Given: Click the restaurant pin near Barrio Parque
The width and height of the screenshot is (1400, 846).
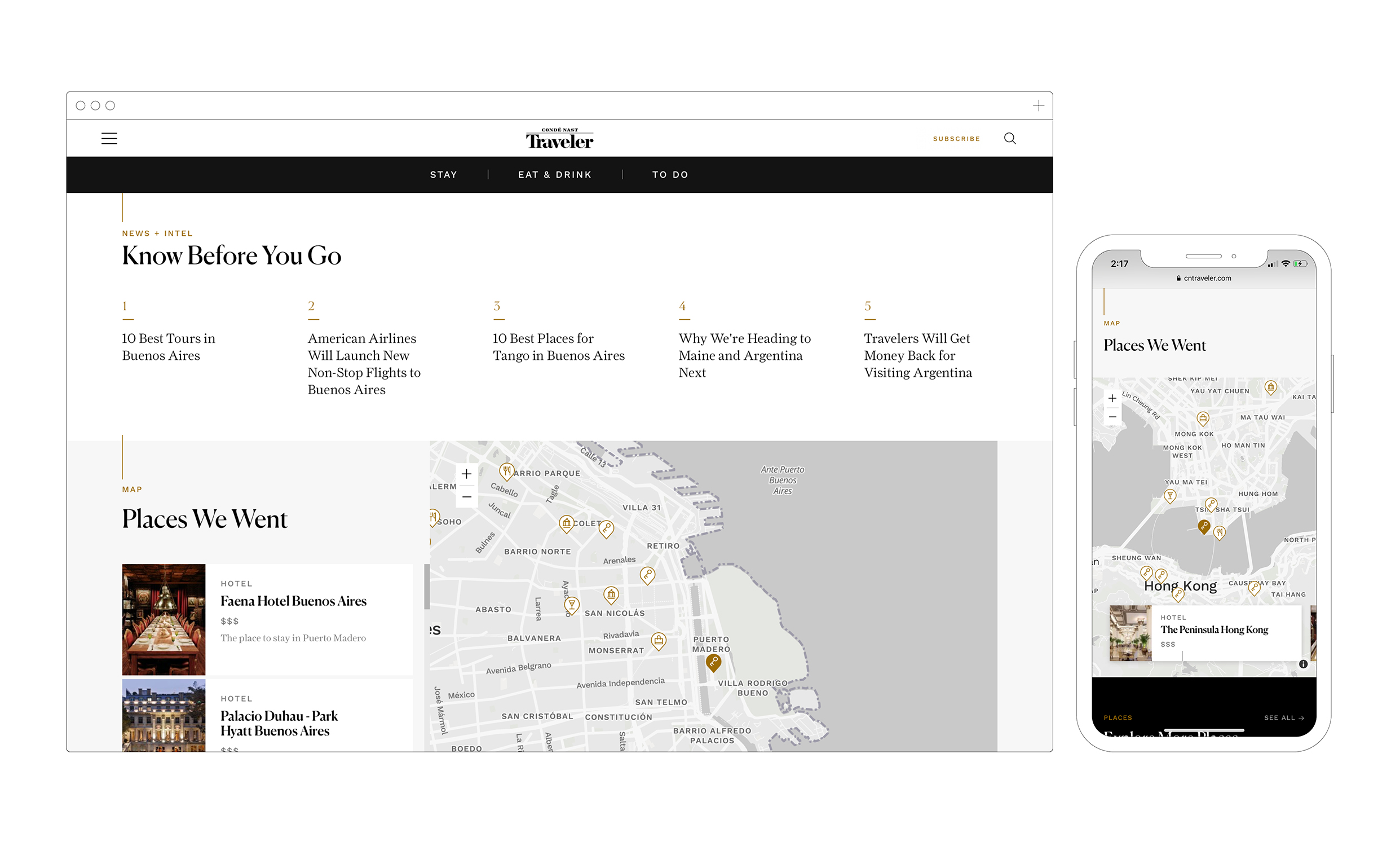Looking at the screenshot, I should click(x=506, y=471).
